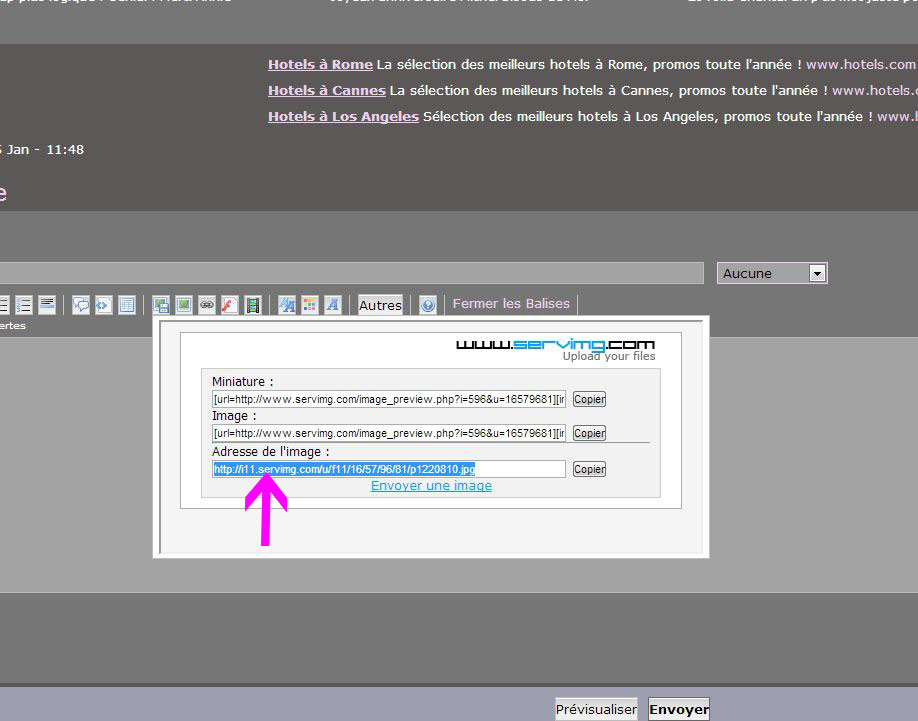Viewport: 918px width, 721px height.
Task: Open the Hotels à Rome ad link
Action: (320, 64)
